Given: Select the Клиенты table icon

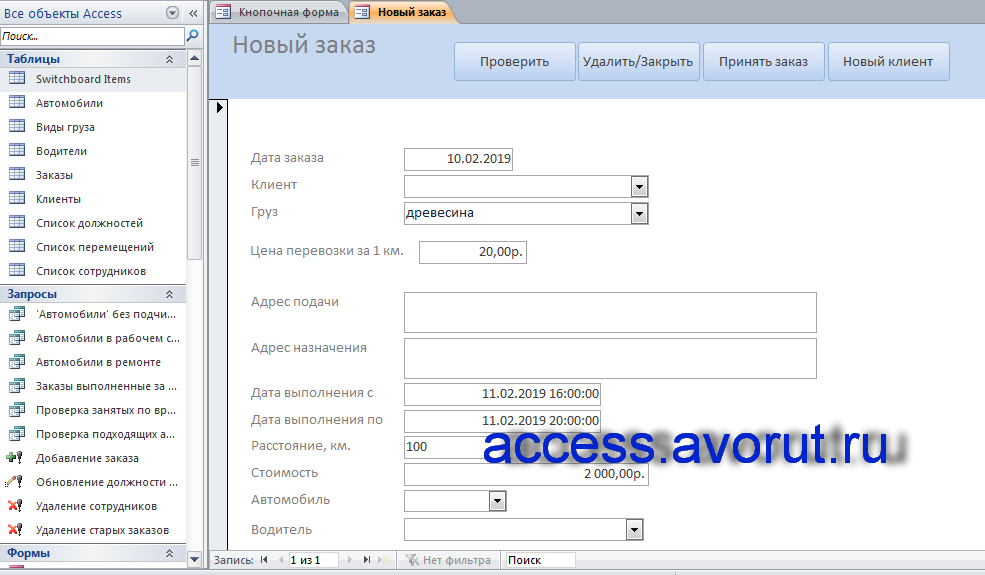Looking at the screenshot, I should tap(17, 198).
